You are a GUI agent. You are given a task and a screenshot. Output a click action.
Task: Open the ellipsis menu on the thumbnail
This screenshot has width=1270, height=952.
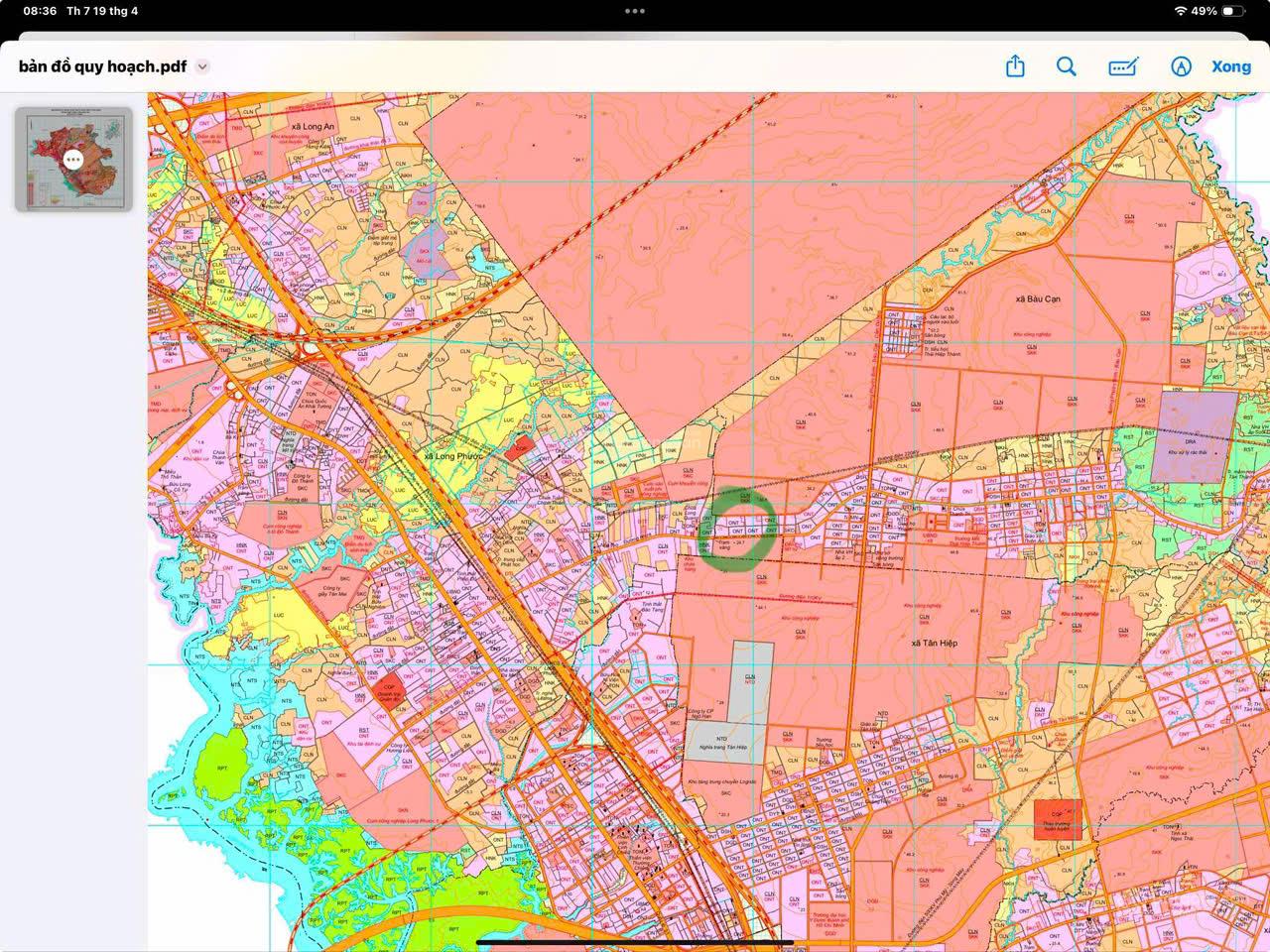72,160
